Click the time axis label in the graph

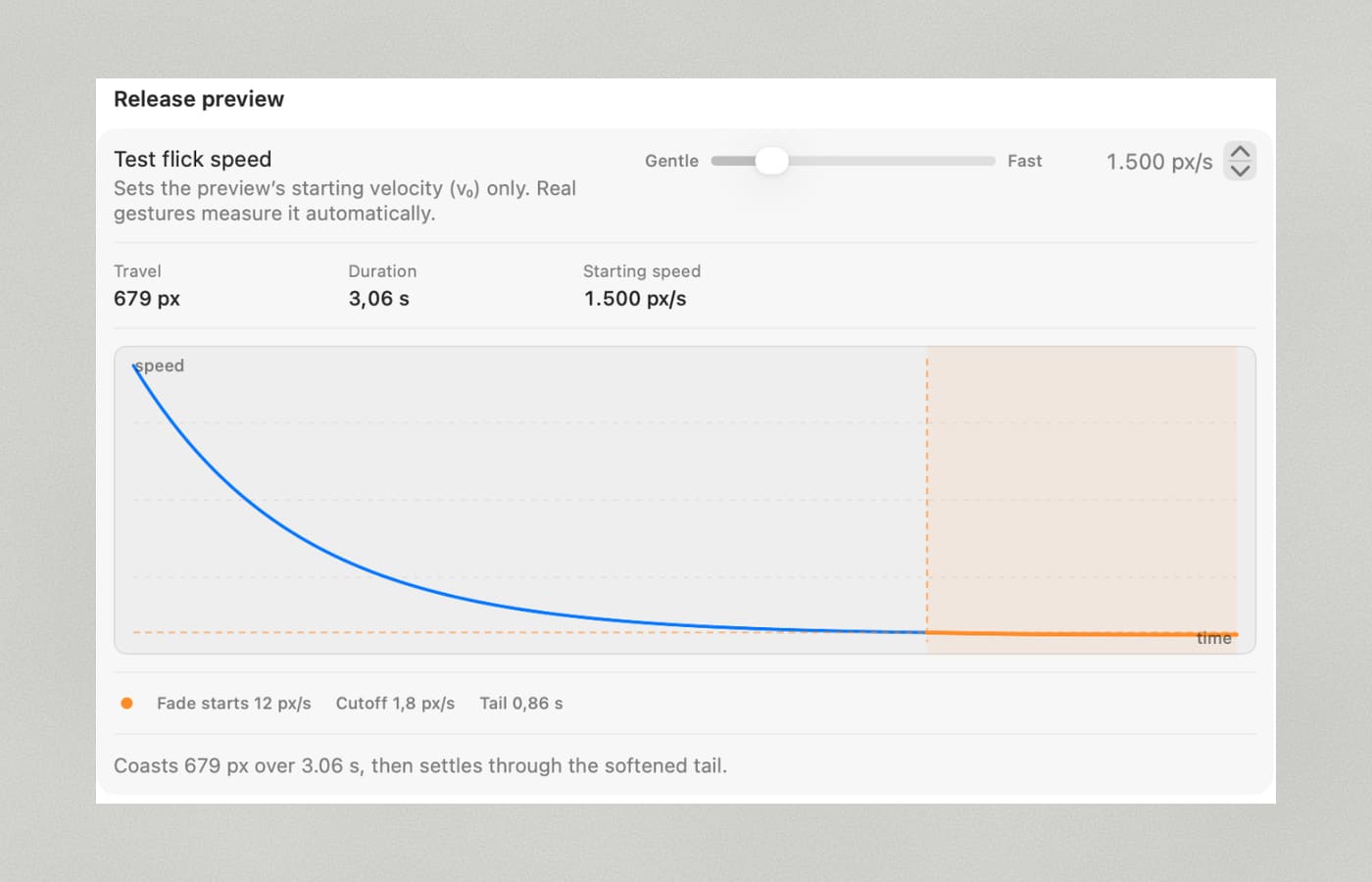pos(1213,638)
